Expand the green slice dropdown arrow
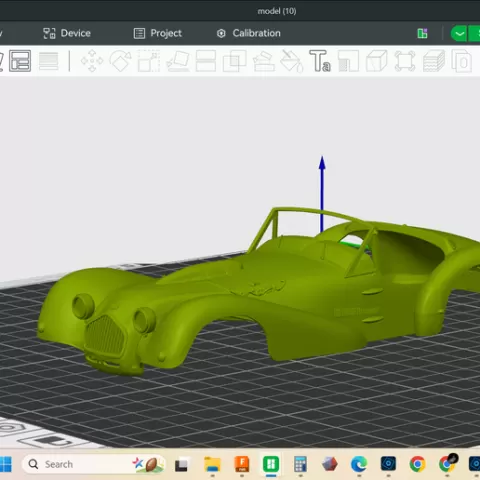Image resolution: width=480 pixels, height=480 pixels. pos(459,33)
